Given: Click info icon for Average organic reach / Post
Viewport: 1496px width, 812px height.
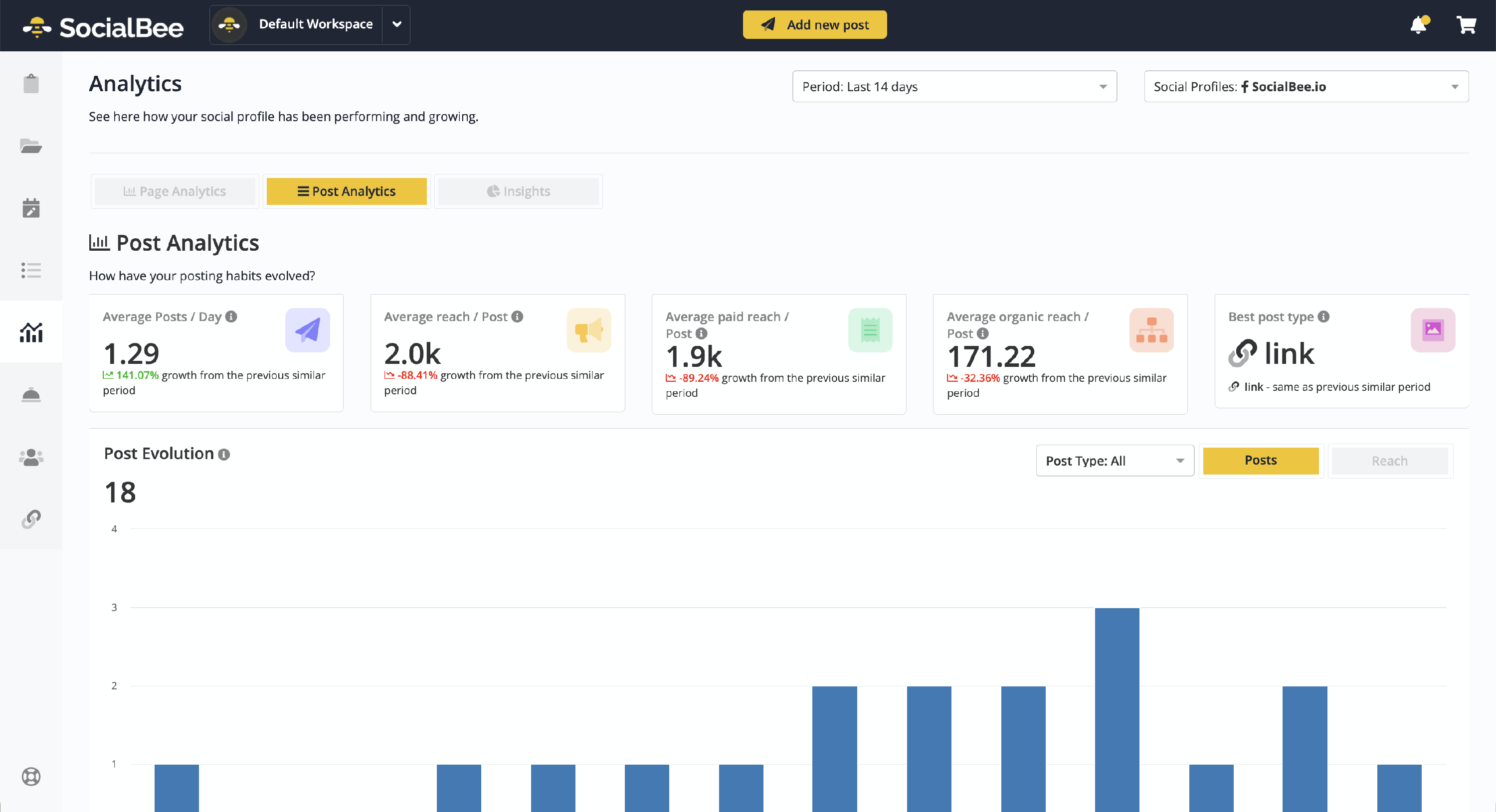Looking at the screenshot, I should coord(982,333).
